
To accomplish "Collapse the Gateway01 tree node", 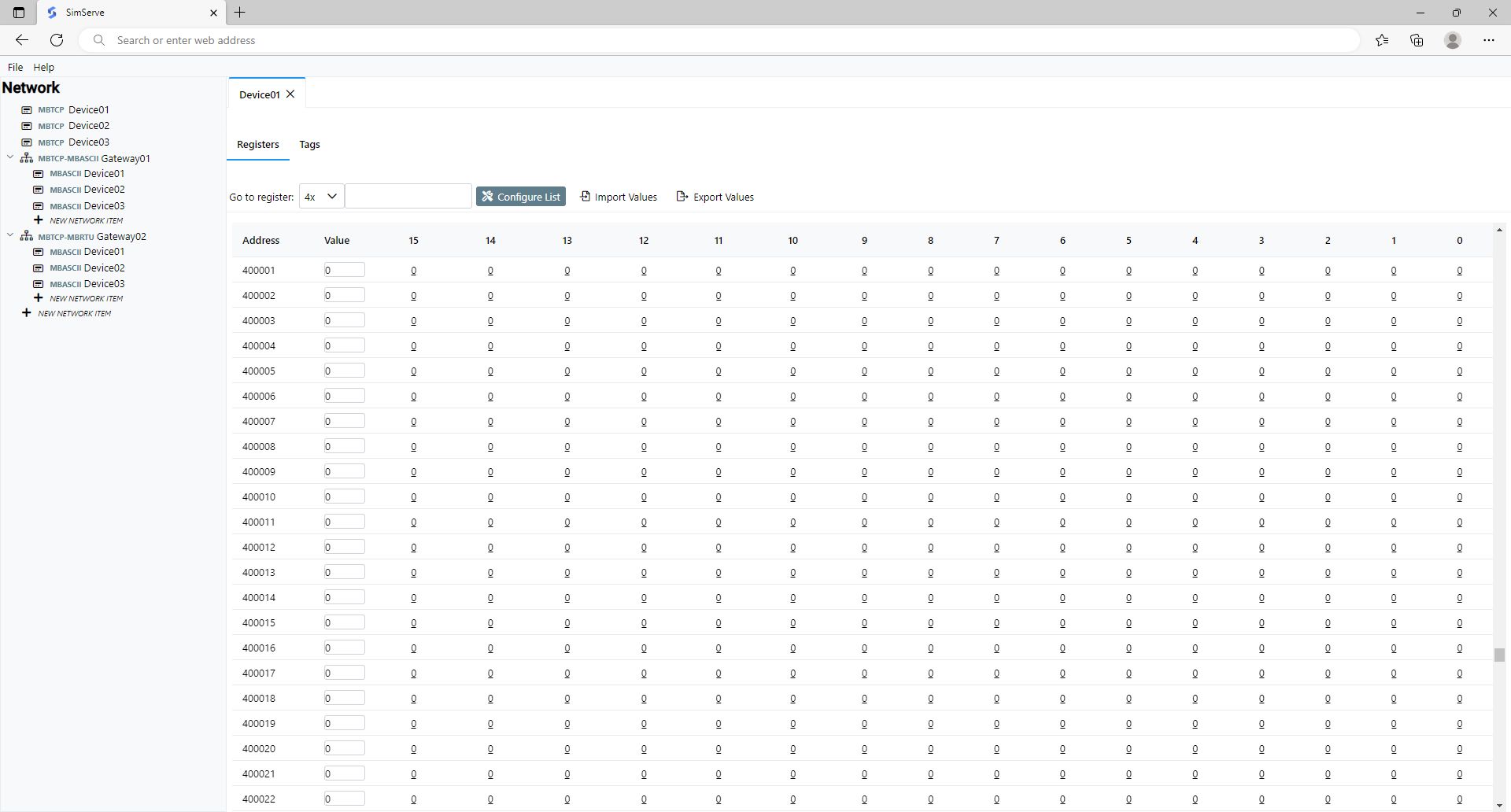I will [x=9, y=157].
